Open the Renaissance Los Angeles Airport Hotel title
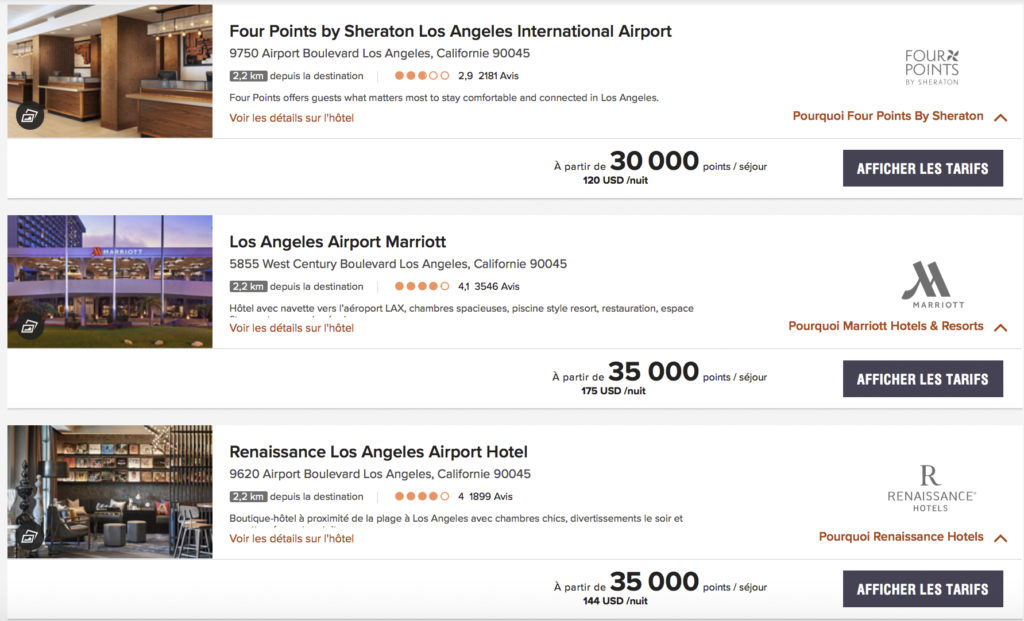This screenshot has width=1024, height=621. coord(378,452)
